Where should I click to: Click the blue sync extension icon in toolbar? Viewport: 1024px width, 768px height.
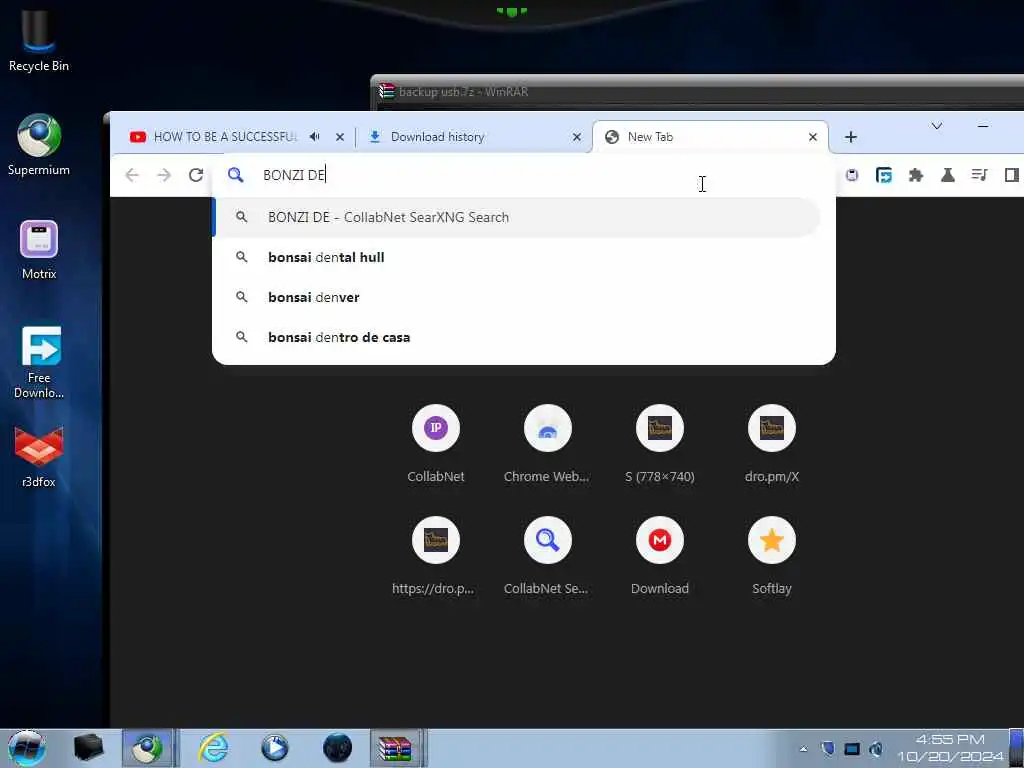coord(884,175)
